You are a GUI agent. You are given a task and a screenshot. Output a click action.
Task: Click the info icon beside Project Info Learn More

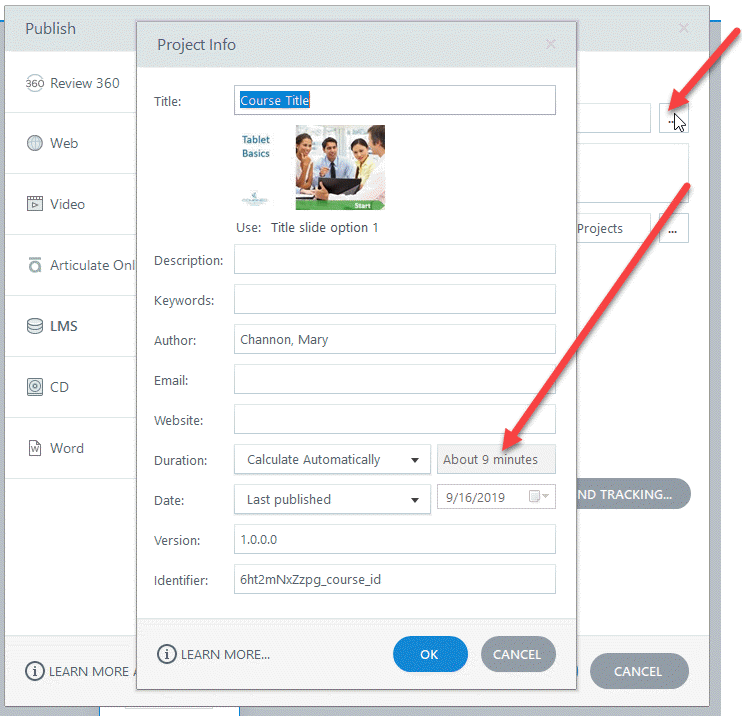(x=167, y=654)
